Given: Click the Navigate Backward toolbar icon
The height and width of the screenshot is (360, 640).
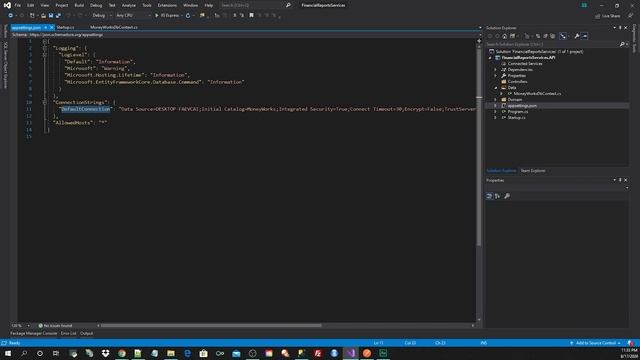Looking at the screenshot, I should click(x=10, y=16).
